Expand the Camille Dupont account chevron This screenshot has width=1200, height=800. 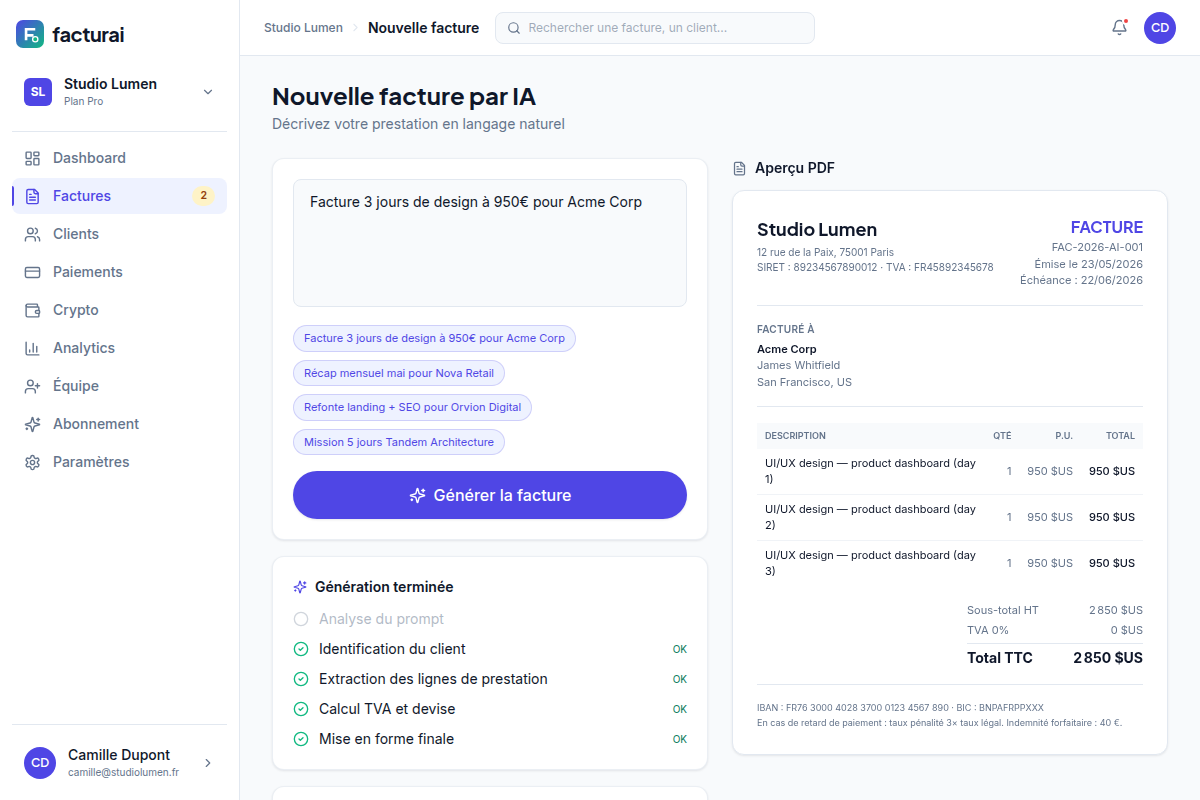click(x=208, y=763)
